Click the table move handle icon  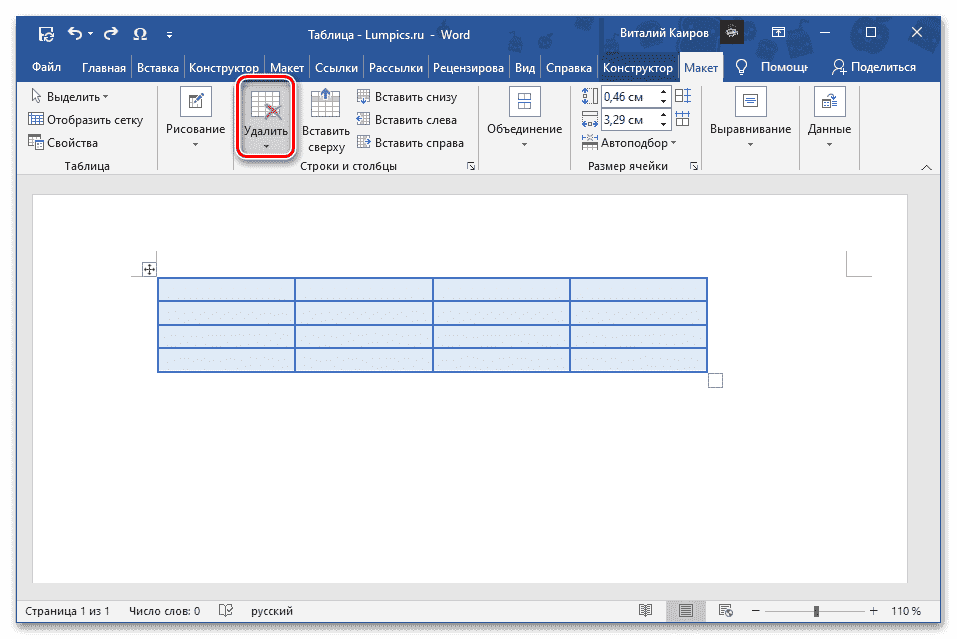point(149,269)
